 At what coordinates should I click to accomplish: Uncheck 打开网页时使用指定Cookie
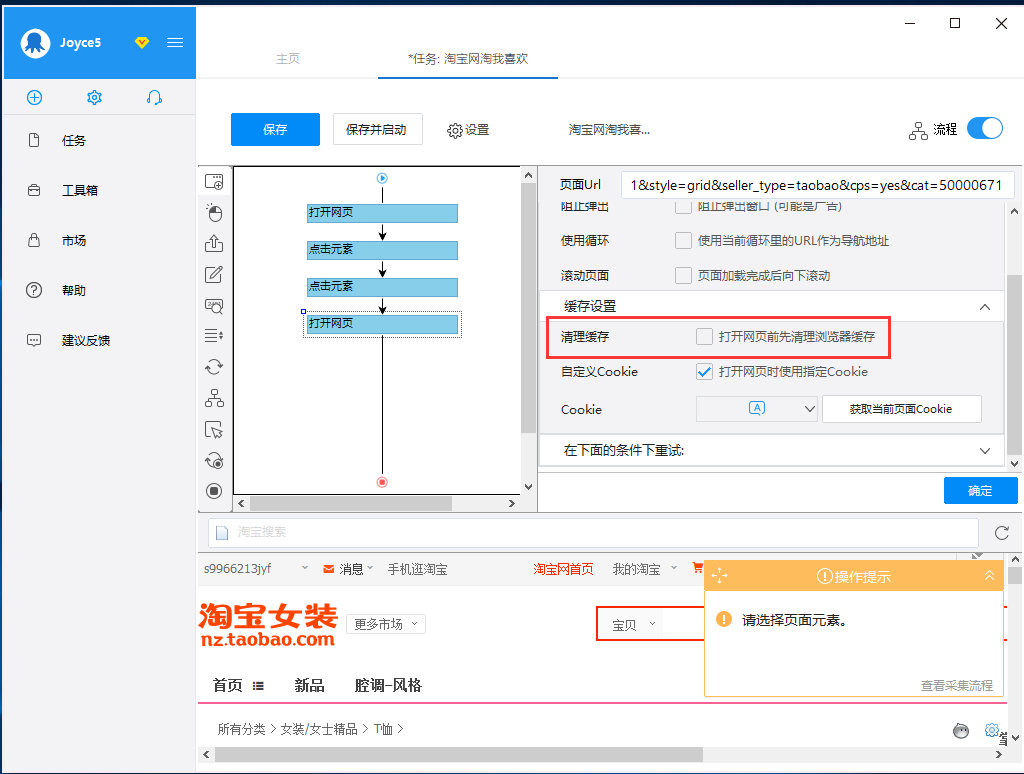tap(704, 372)
